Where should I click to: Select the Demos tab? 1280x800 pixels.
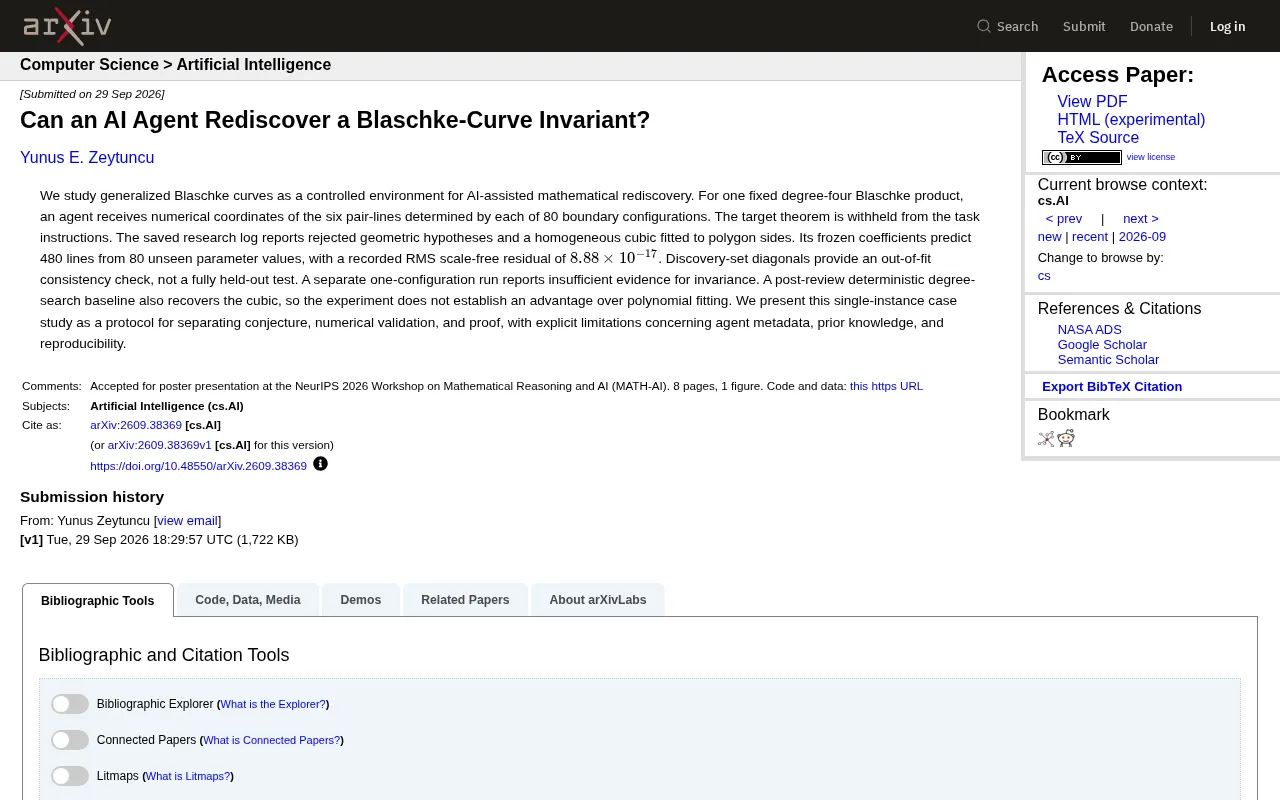(361, 600)
